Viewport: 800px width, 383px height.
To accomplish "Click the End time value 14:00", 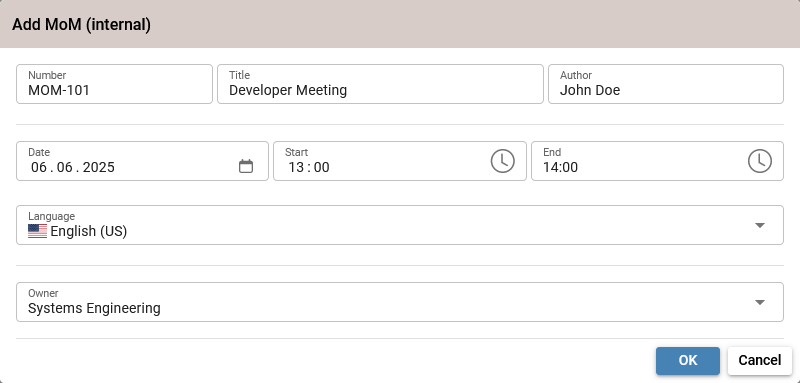I will tap(560, 167).
